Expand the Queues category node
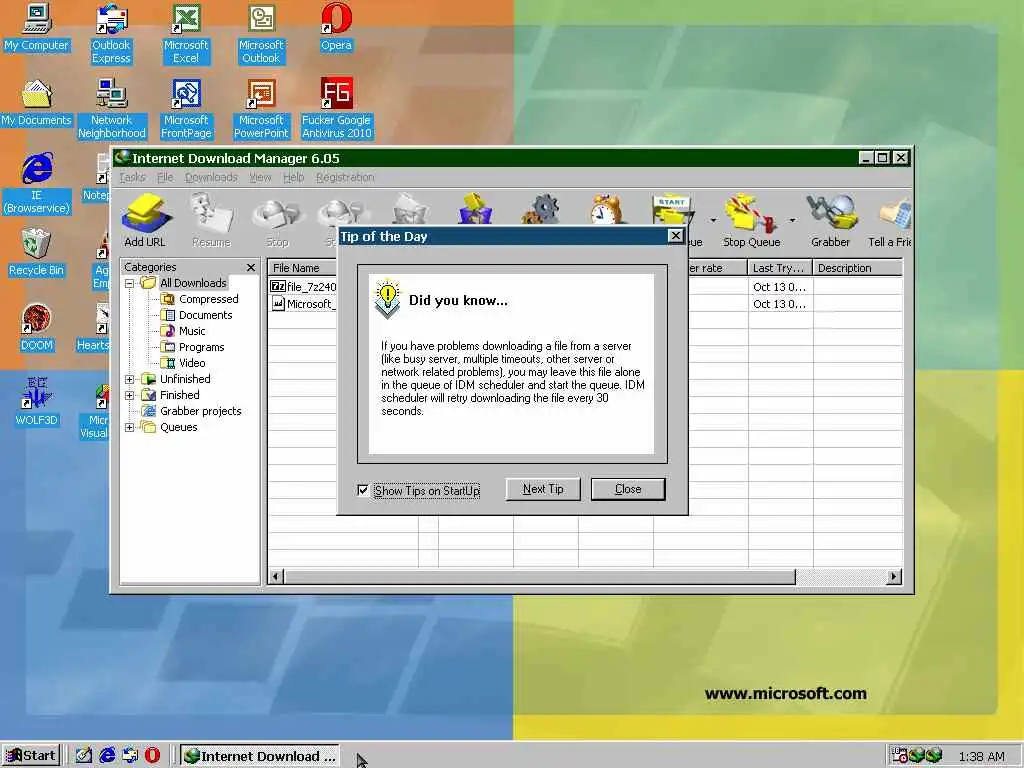Screen dimensions: 1024x768 [129, 427]
